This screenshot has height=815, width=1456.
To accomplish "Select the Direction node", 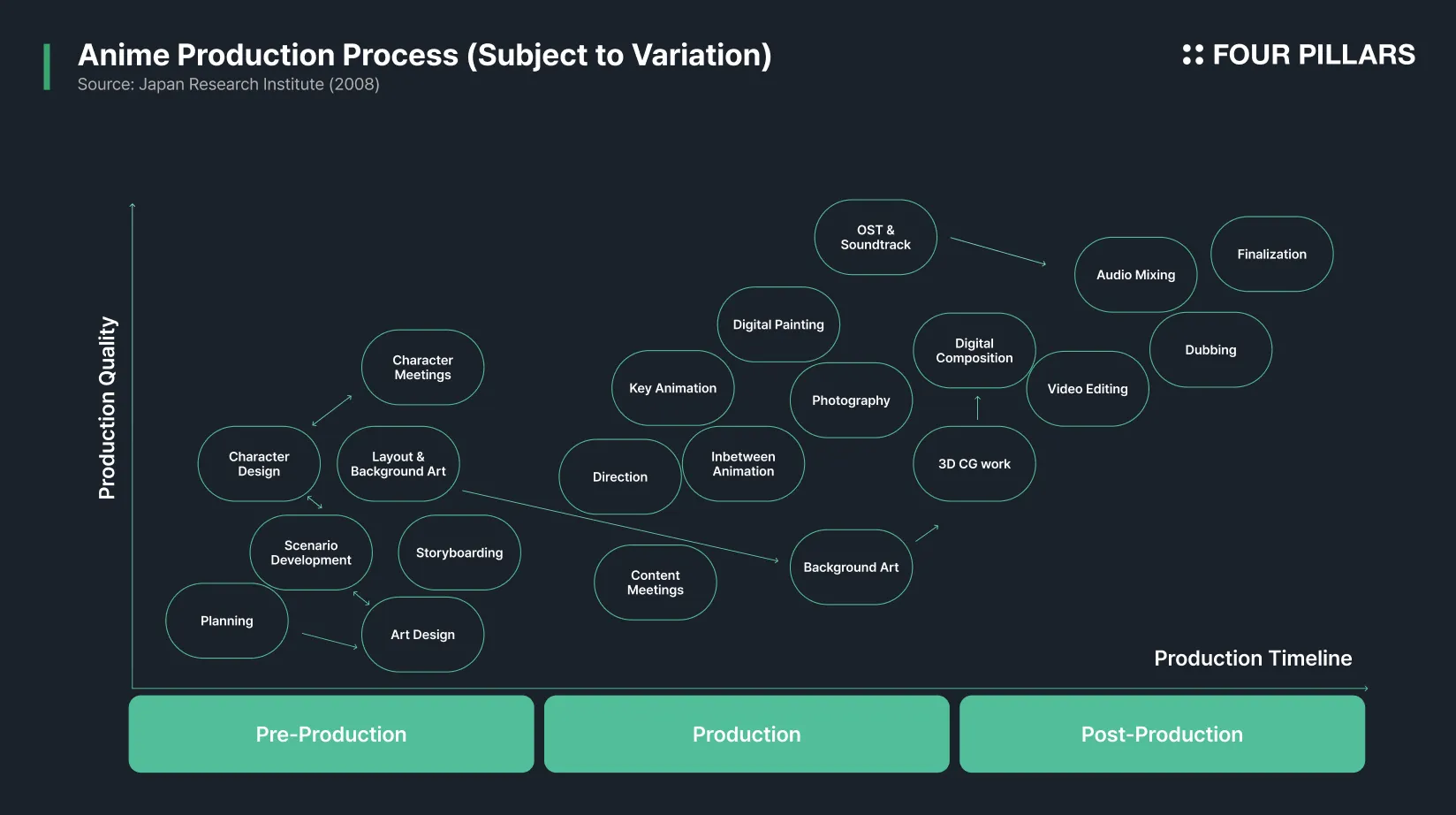I will pos(620,476).
